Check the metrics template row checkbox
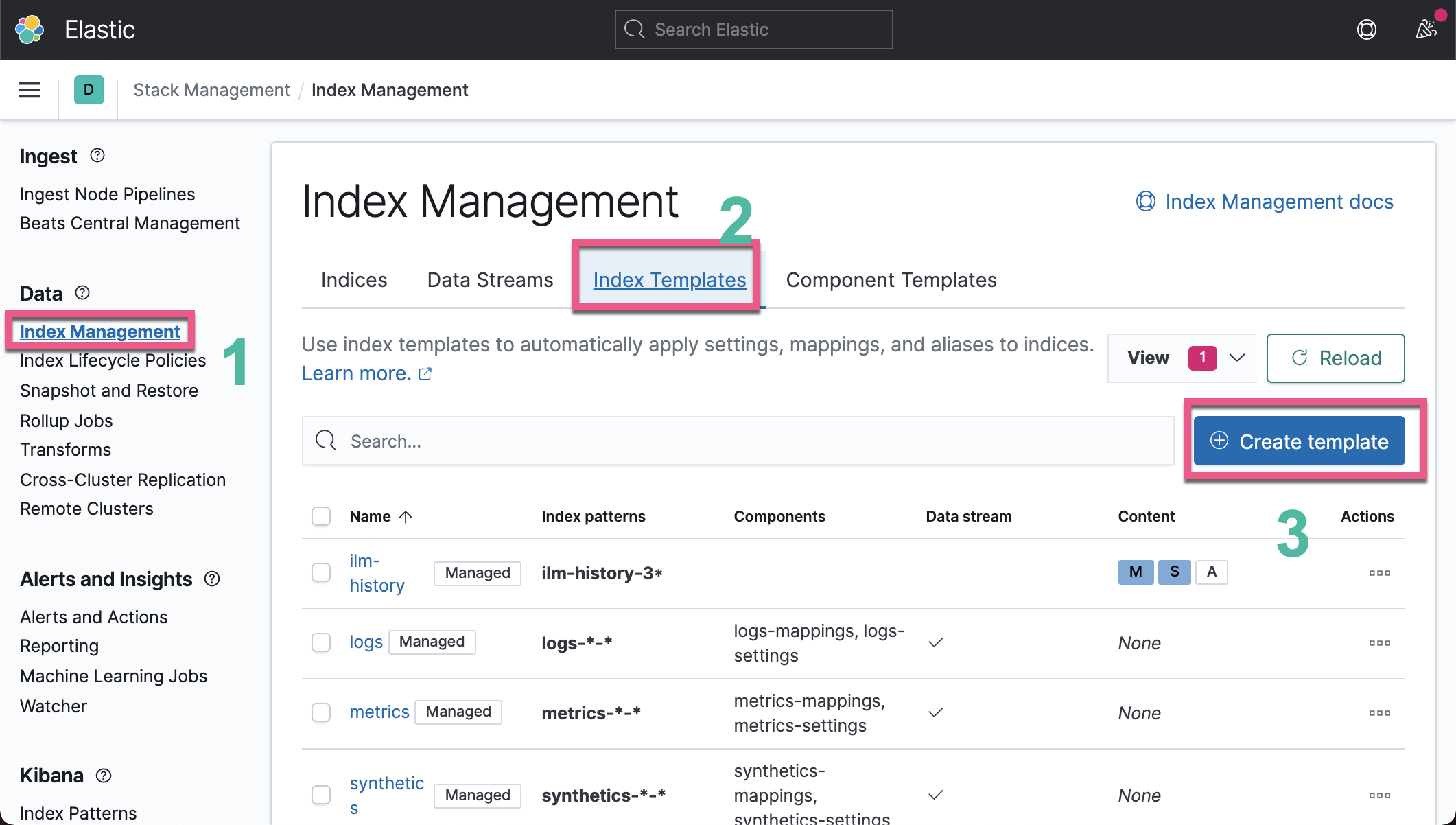Image resolution: width=1456 pixels, height=825 pixels. click(x=321, y=712)
